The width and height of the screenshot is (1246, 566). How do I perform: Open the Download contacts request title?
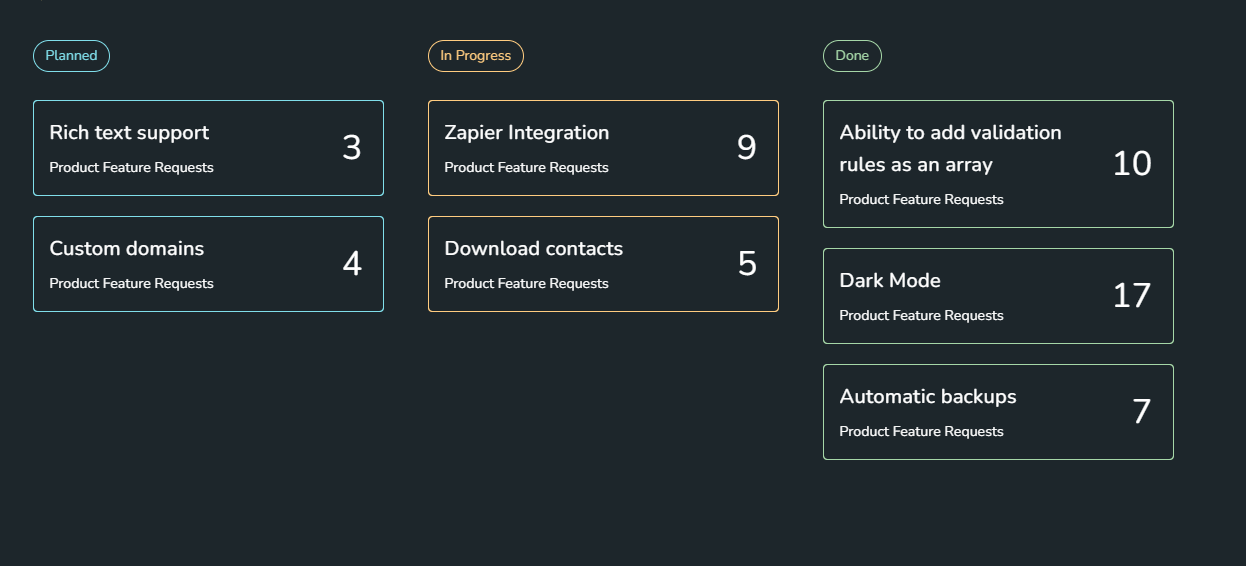533,249
